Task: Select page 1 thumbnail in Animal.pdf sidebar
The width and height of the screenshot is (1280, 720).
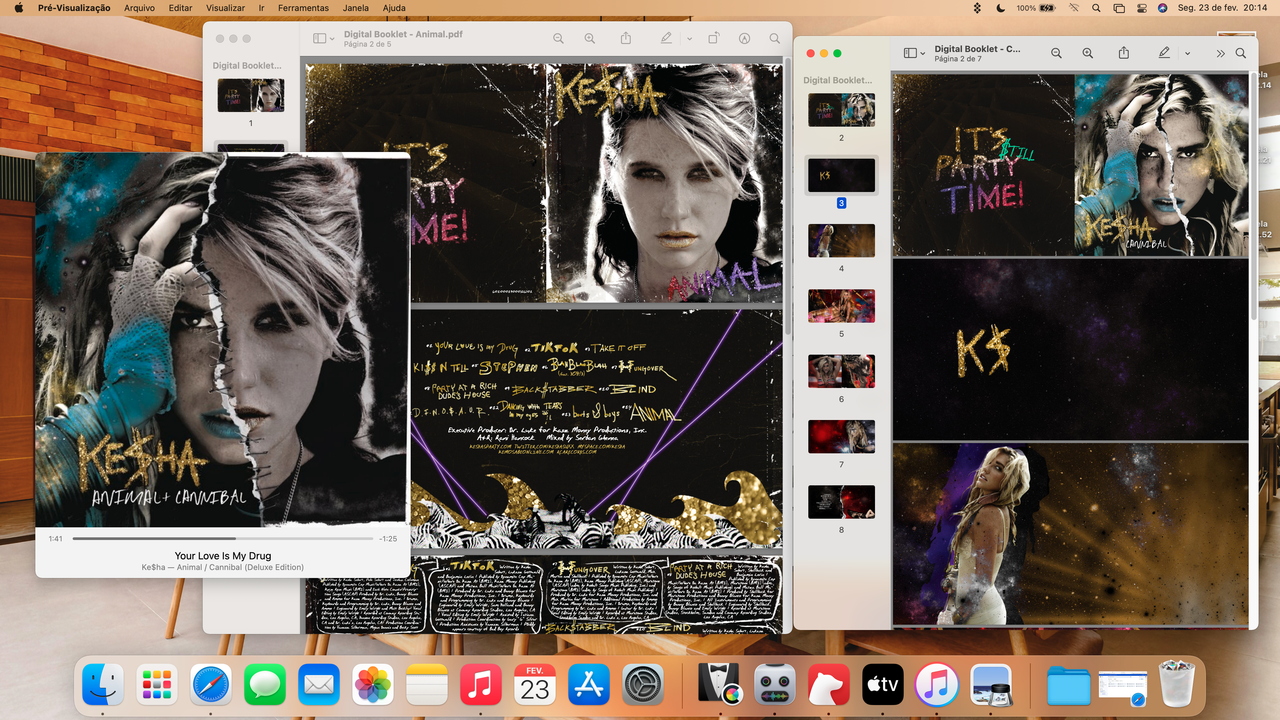Action: pos(251,96)
